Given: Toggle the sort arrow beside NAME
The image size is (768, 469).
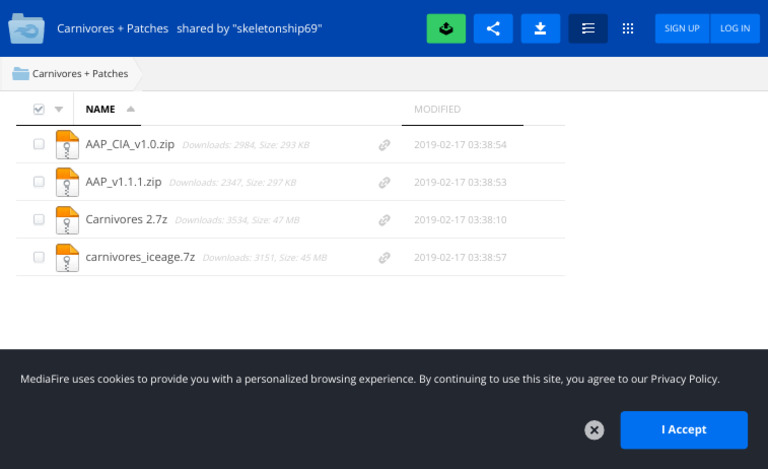Looking at the screenshot, I should tap(131, 110).
